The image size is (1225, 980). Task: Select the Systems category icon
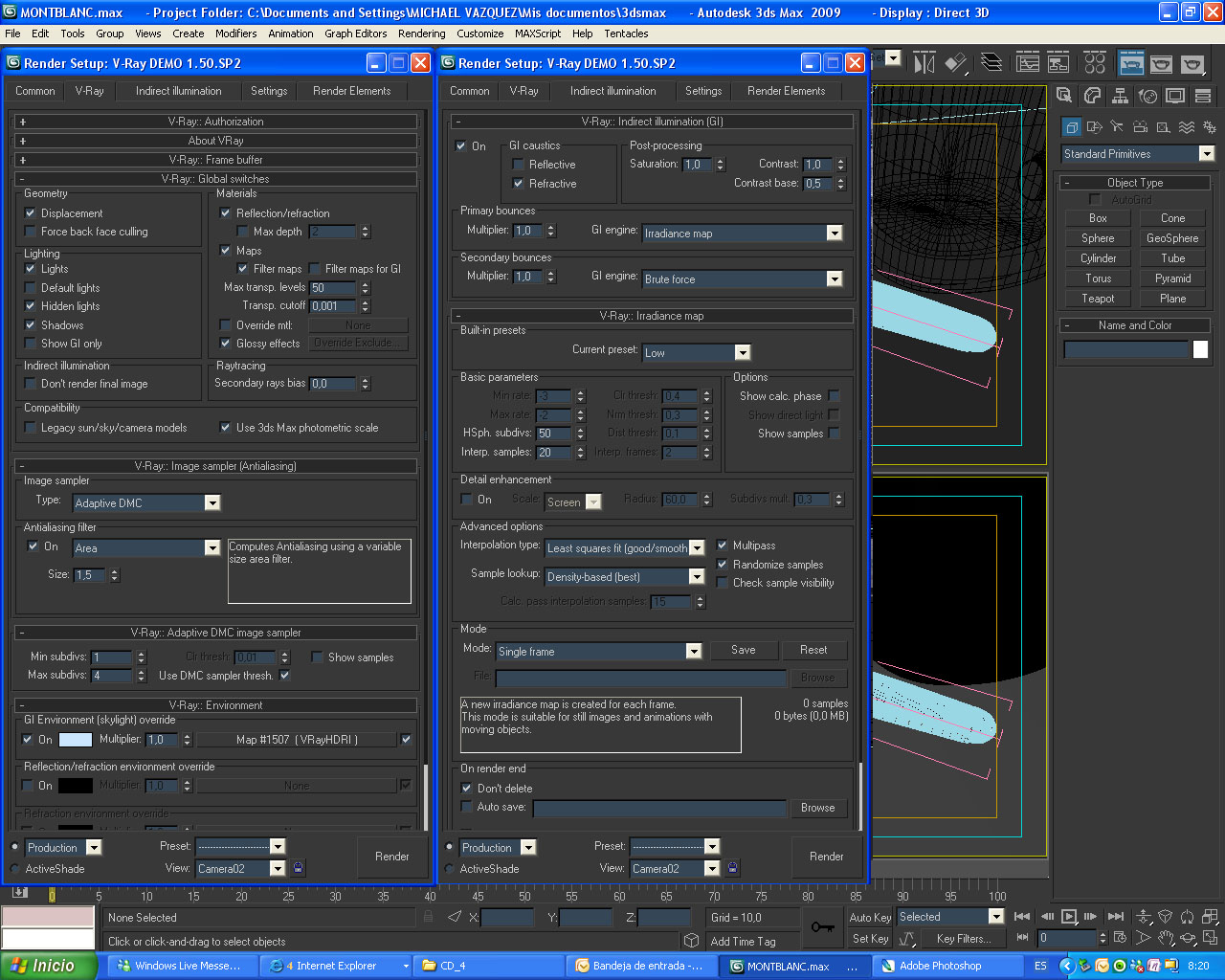point(1209,126)
